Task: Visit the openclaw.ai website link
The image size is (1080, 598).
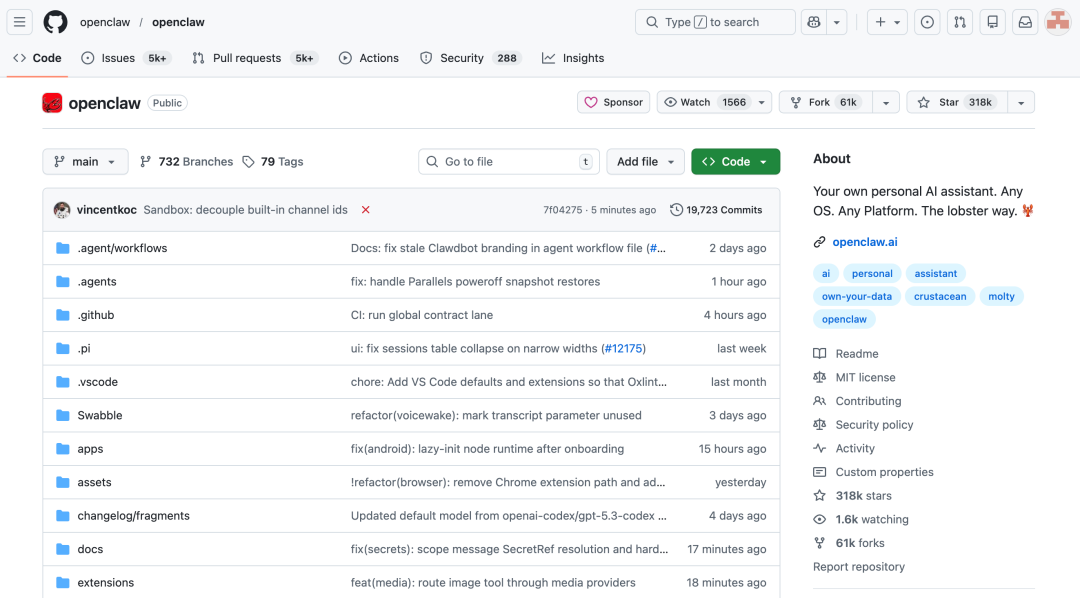Action: [865, 242]
